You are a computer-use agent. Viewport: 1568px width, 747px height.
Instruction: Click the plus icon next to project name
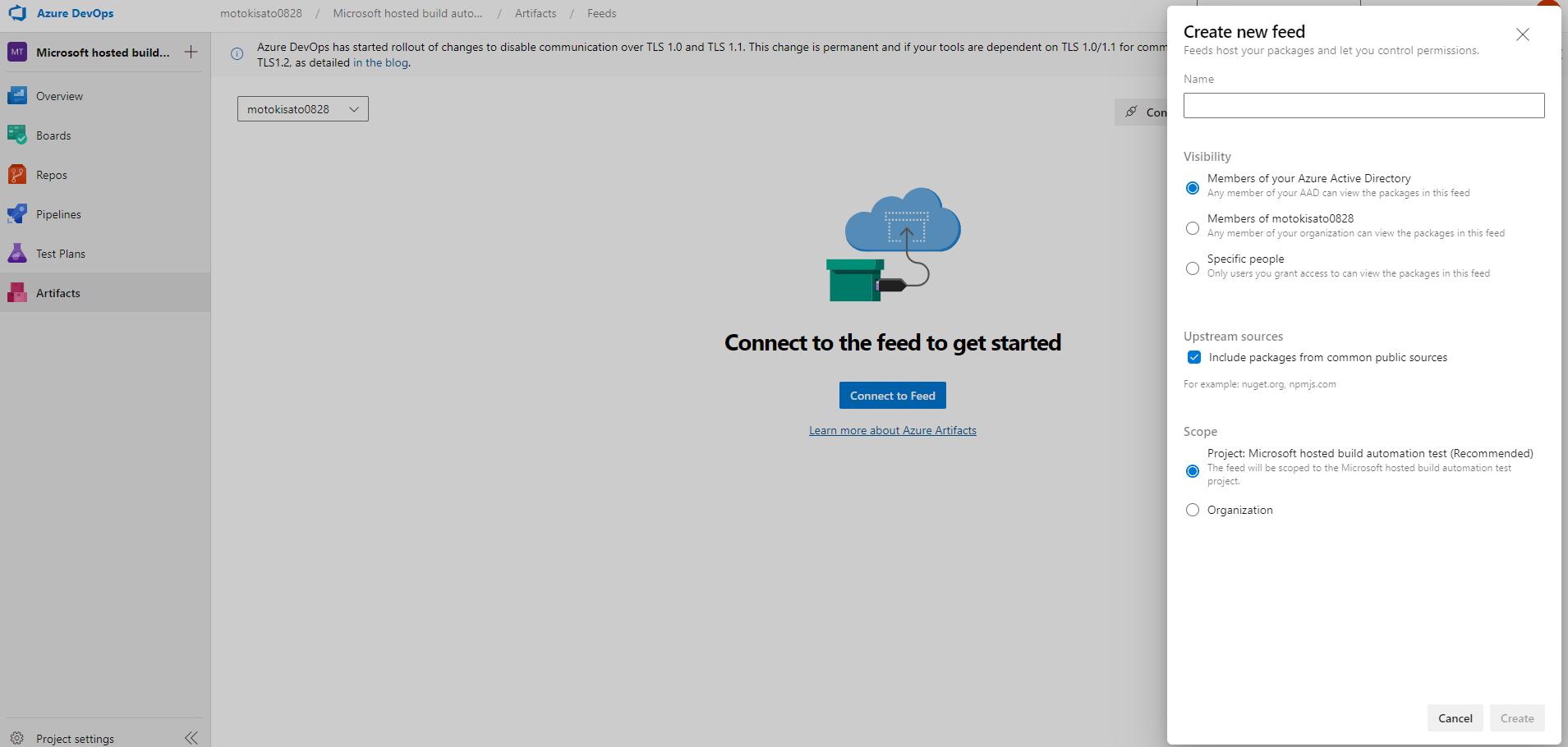click(x=191, y=53)
